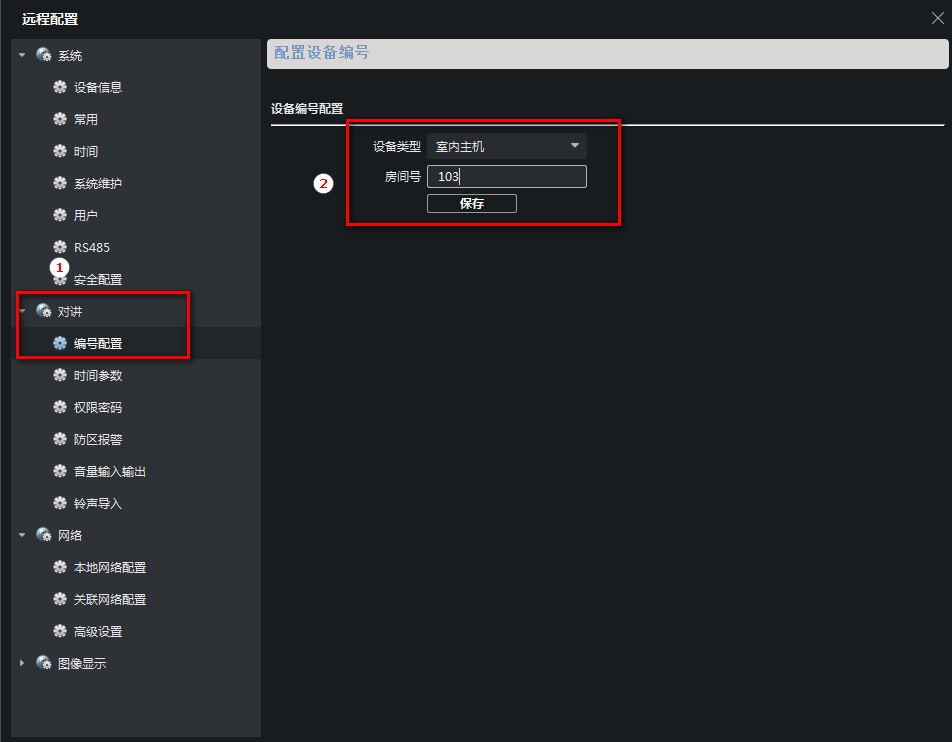Image resolution: width=952 pixels, height=742 pixels.
Task: Click the gear icon next to RS485
Action: (x=60, y=247)
